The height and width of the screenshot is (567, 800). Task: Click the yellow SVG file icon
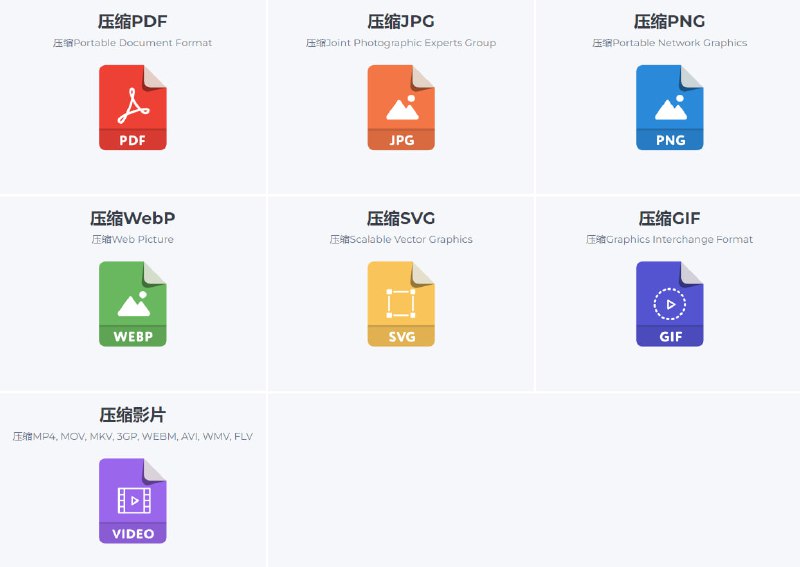[x=401, y=304]
